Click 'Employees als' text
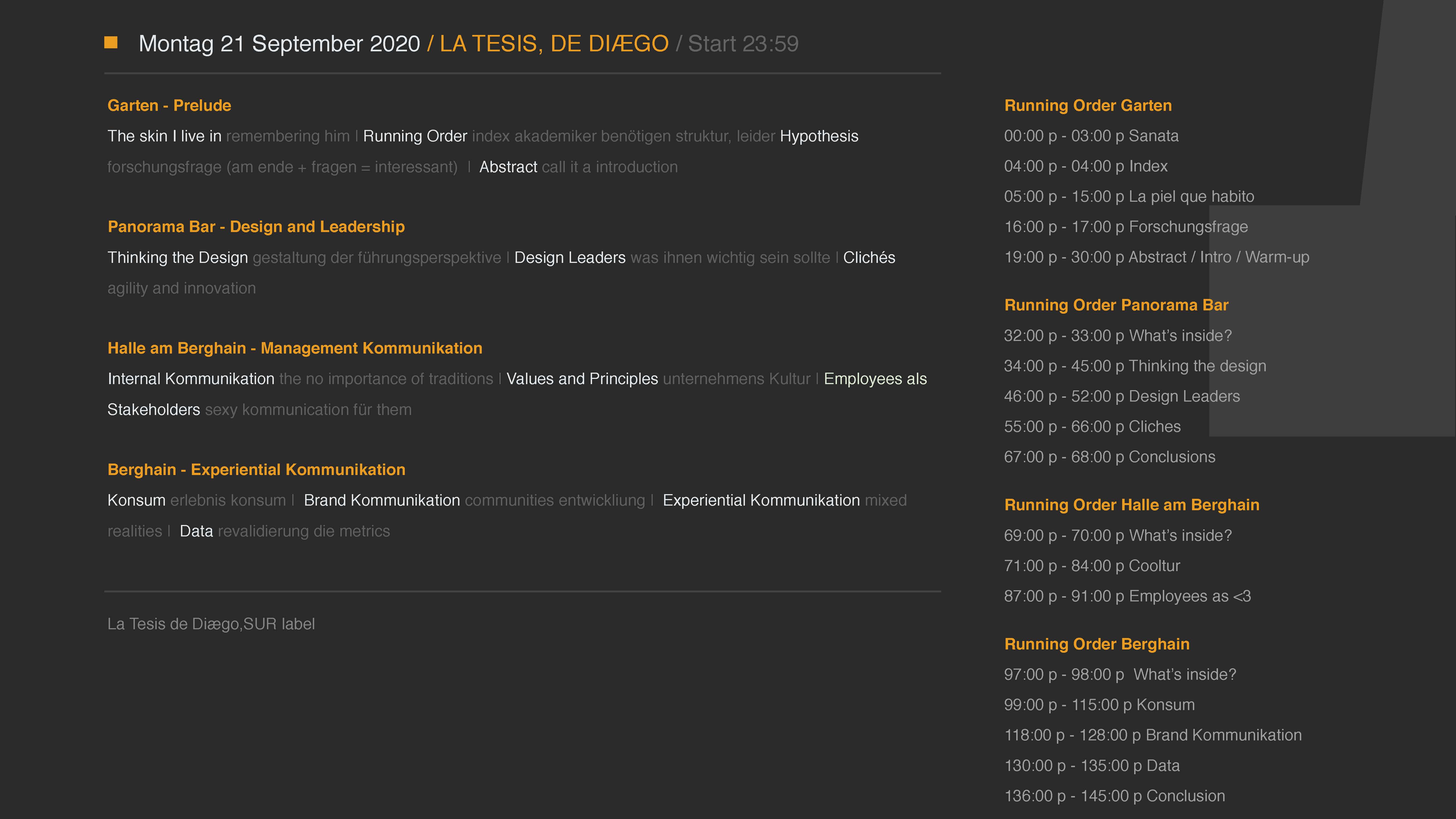Viewport: 1456px width, 819px height. click(875, 379)
